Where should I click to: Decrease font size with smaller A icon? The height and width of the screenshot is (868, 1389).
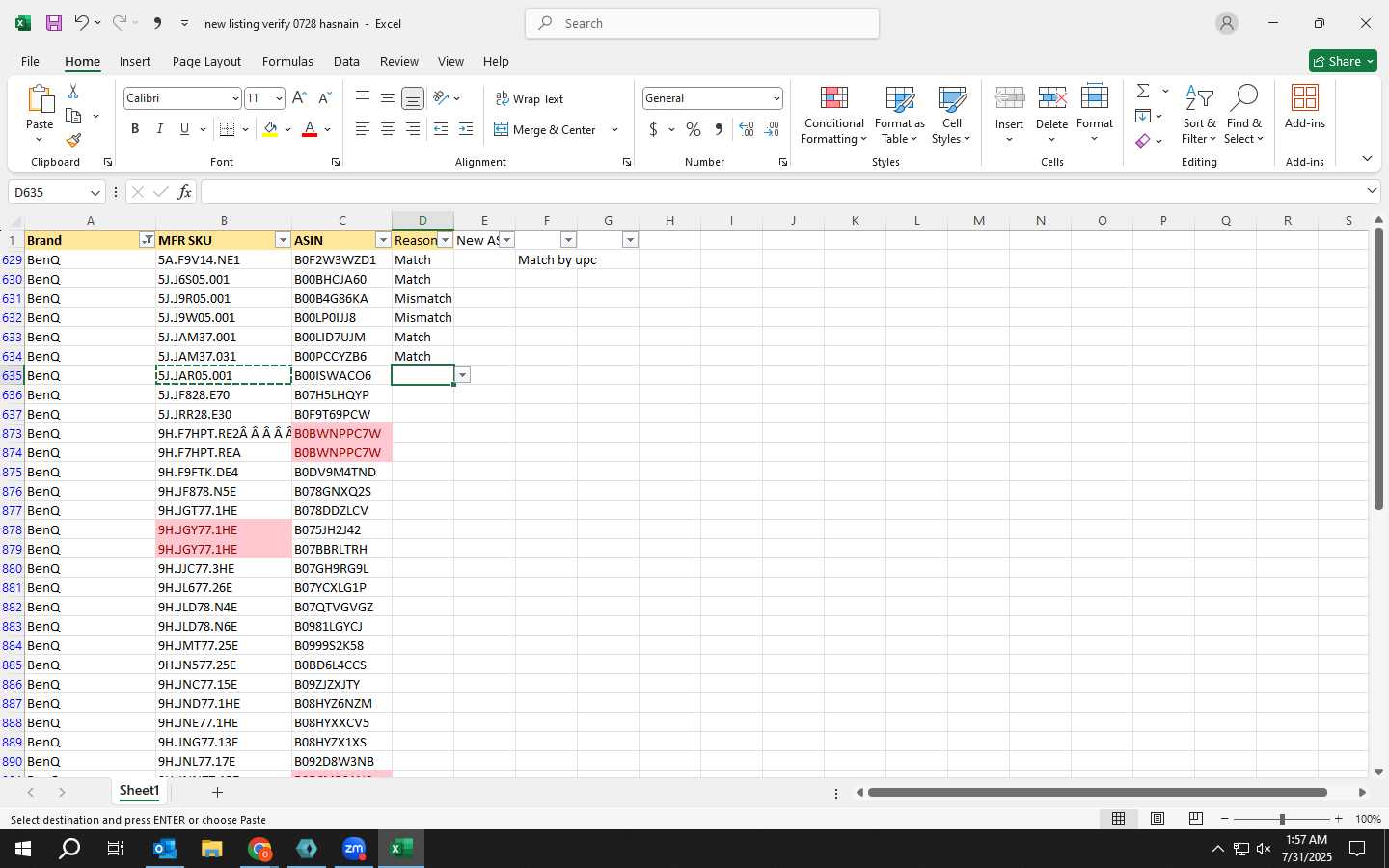[324, 98]
